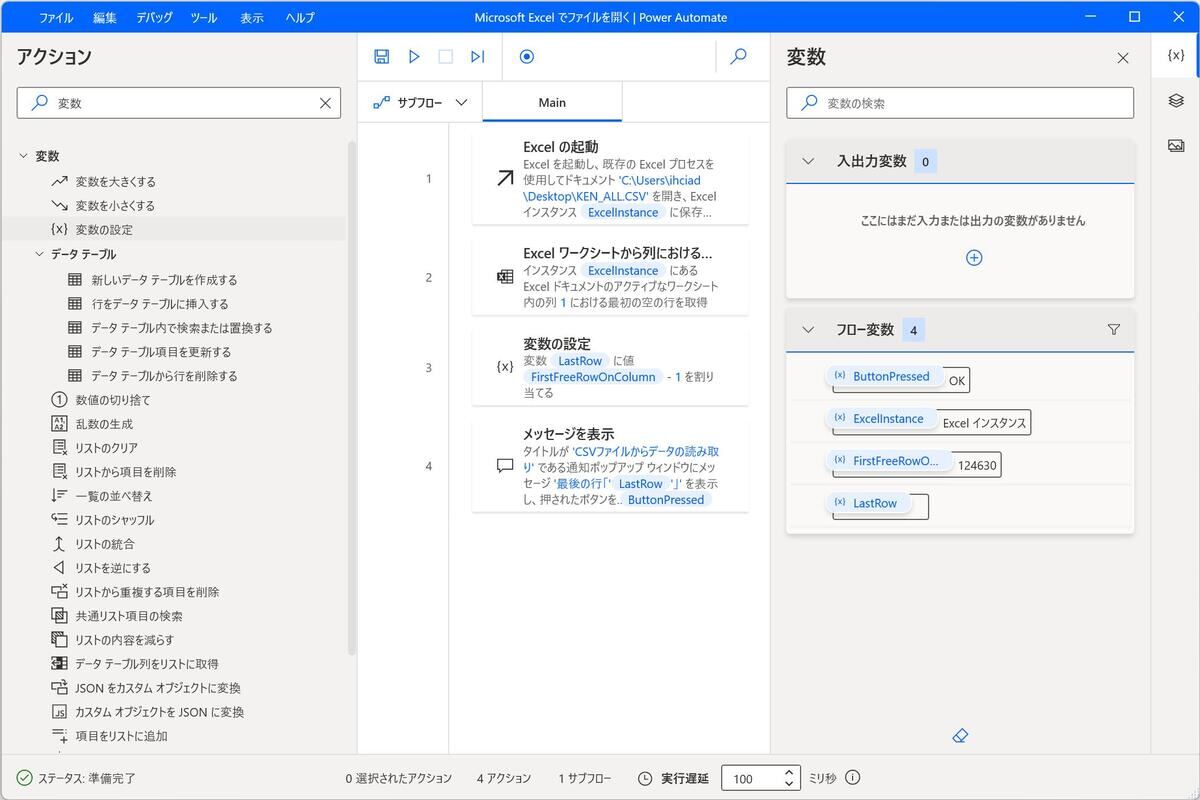Run the flow with the play button
The height and width of the screenshot is (800, 1200).
414,57
